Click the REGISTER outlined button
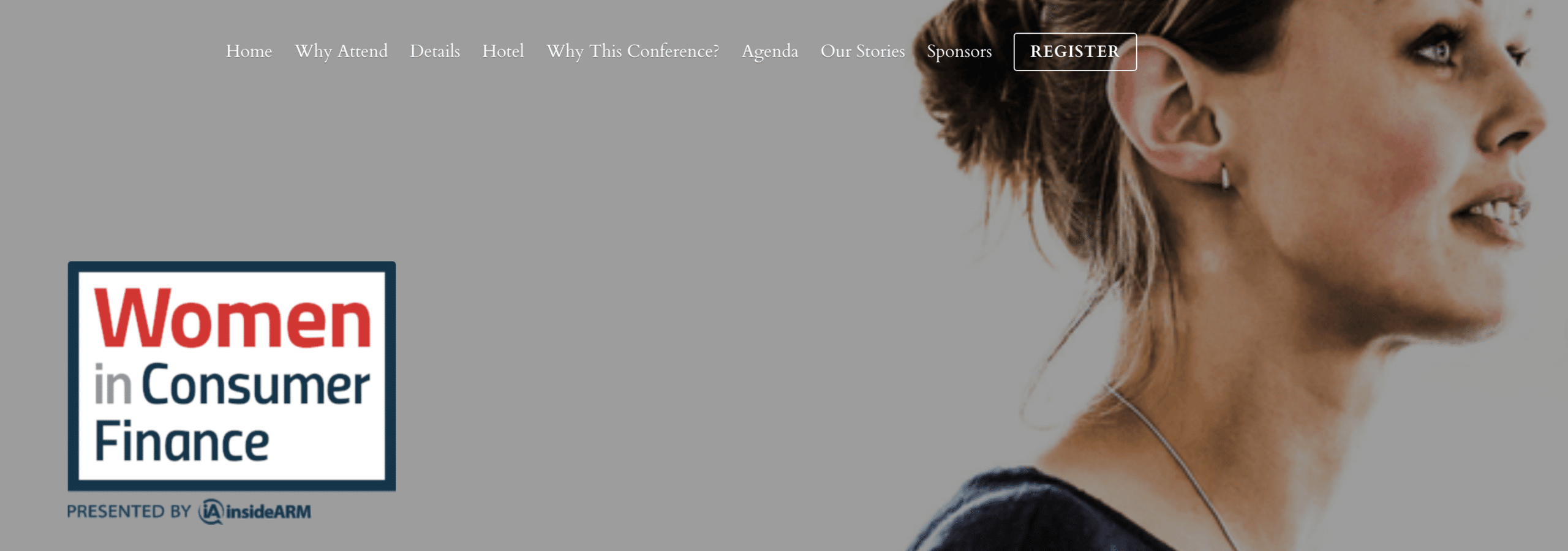This screenshot has width=1568, height=551. 1075,51
